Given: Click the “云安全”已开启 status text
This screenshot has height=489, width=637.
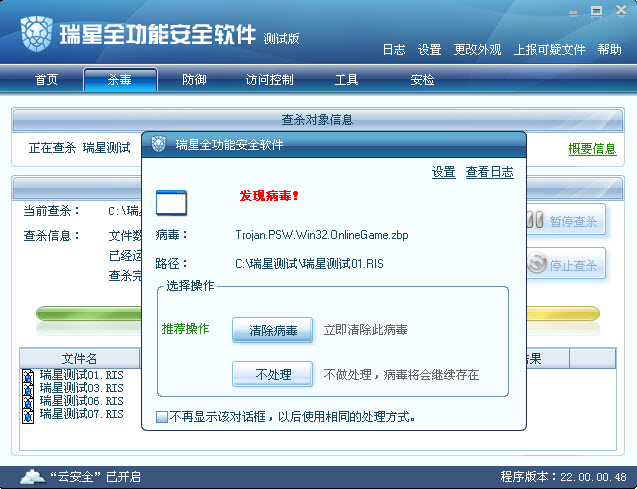Looking at the screenshot, I should (95, 476).
